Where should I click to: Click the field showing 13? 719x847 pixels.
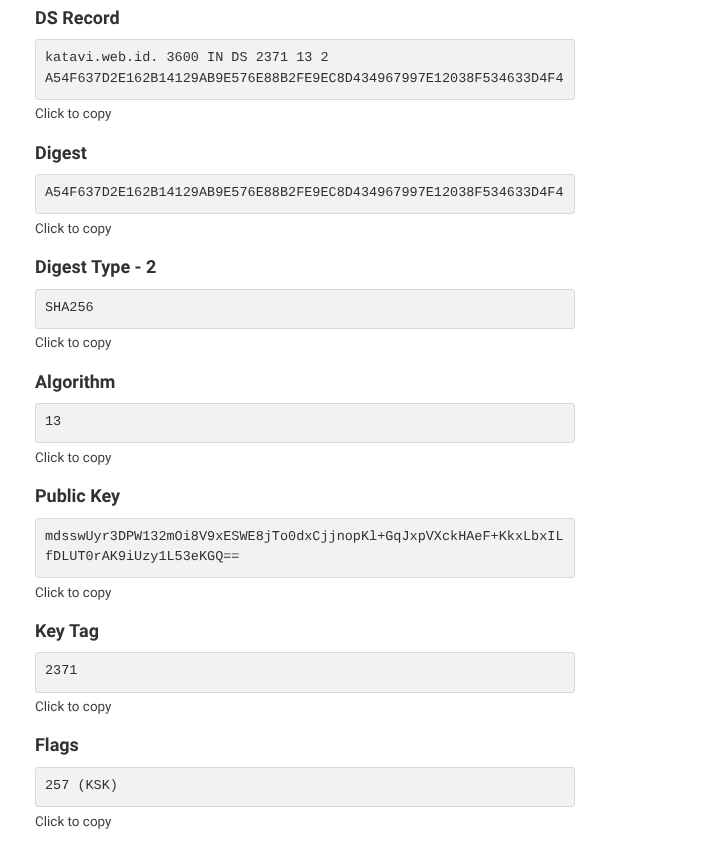pos(304,421)
